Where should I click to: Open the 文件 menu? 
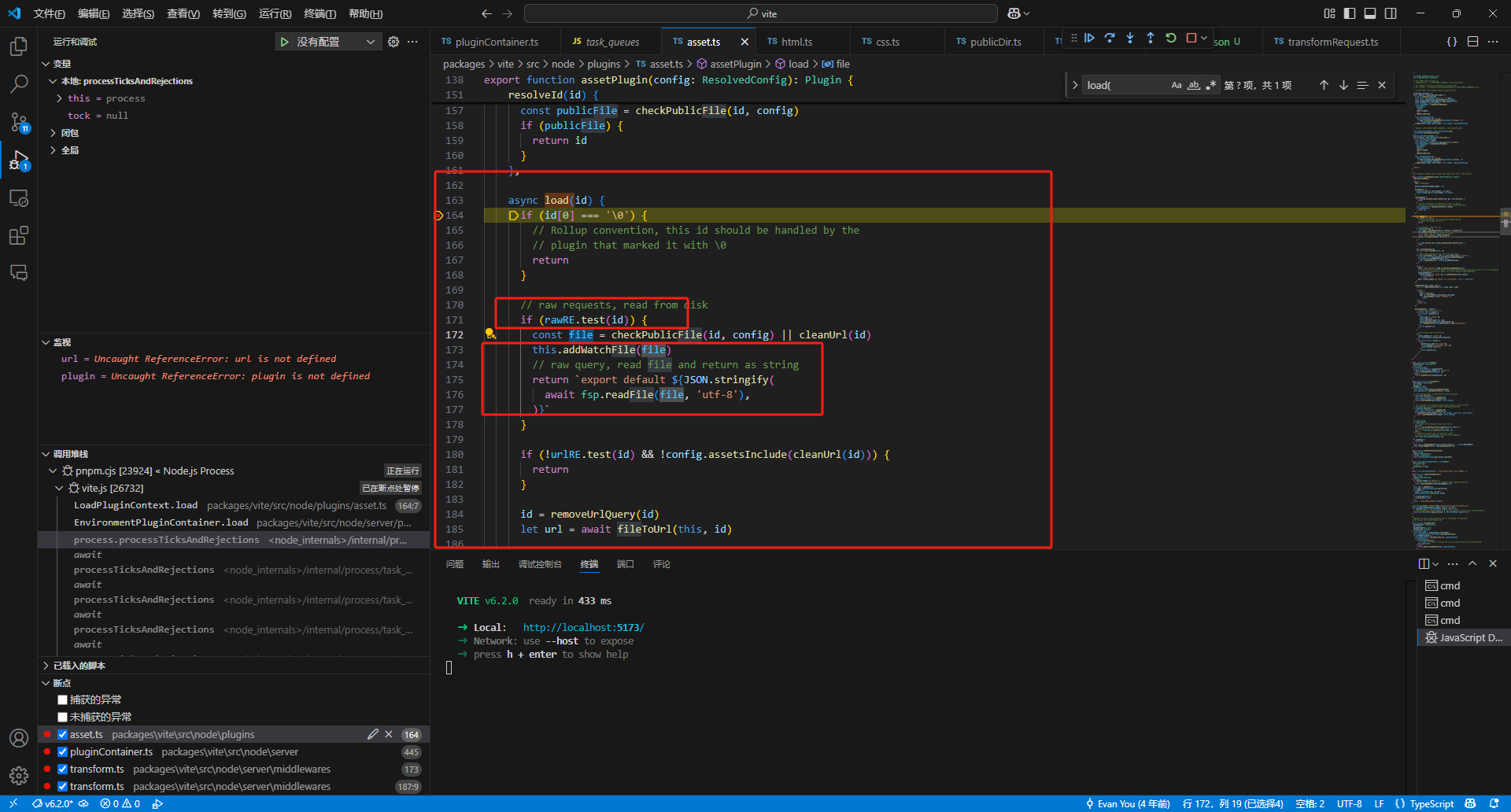coord(49,13)
